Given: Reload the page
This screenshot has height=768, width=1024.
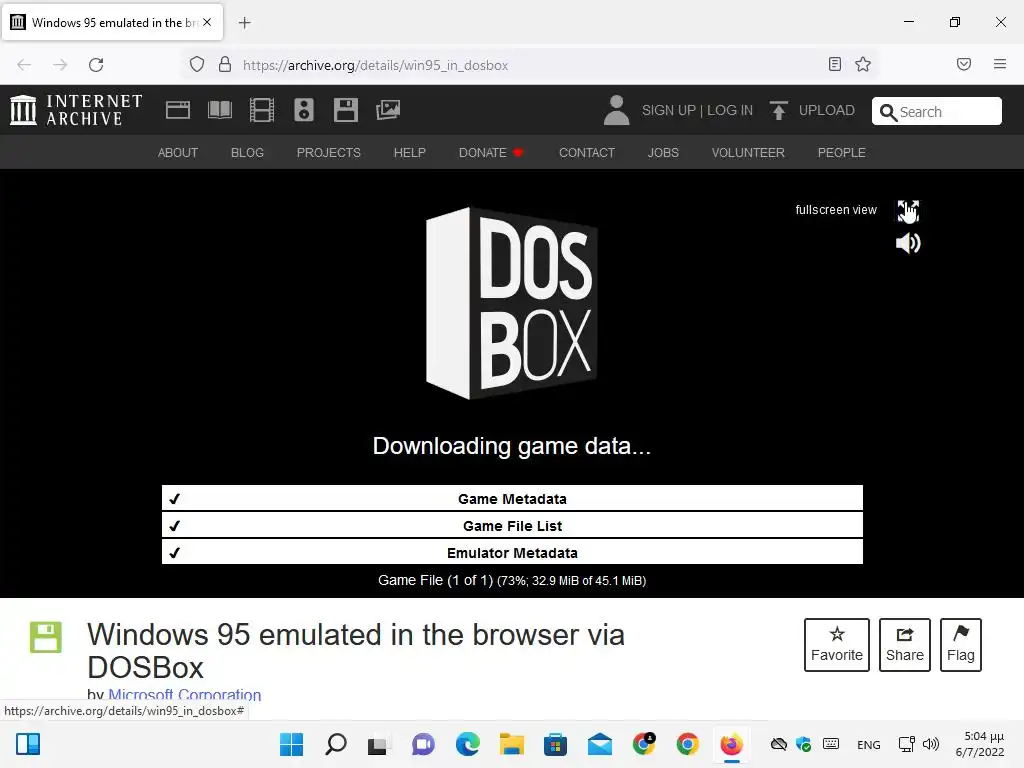Looking at the screenshot, I should (x=96, y=65).
